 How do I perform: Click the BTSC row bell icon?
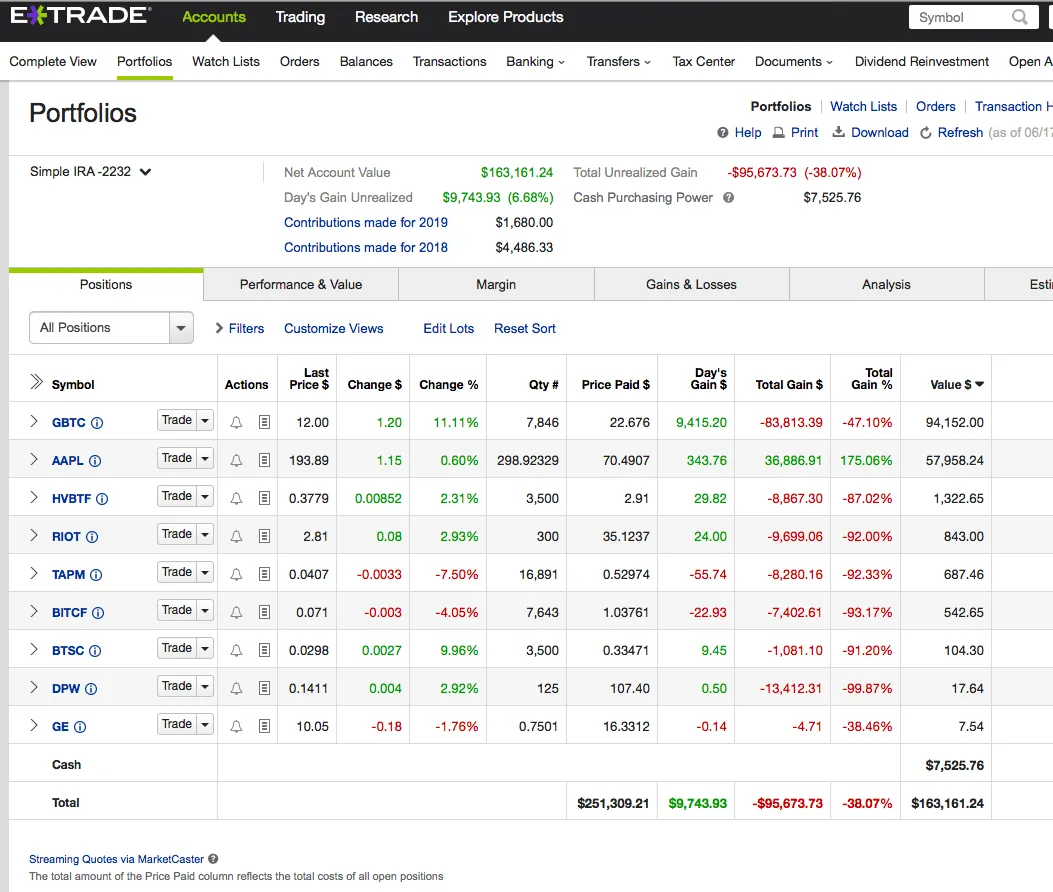[x=236, y=650]
